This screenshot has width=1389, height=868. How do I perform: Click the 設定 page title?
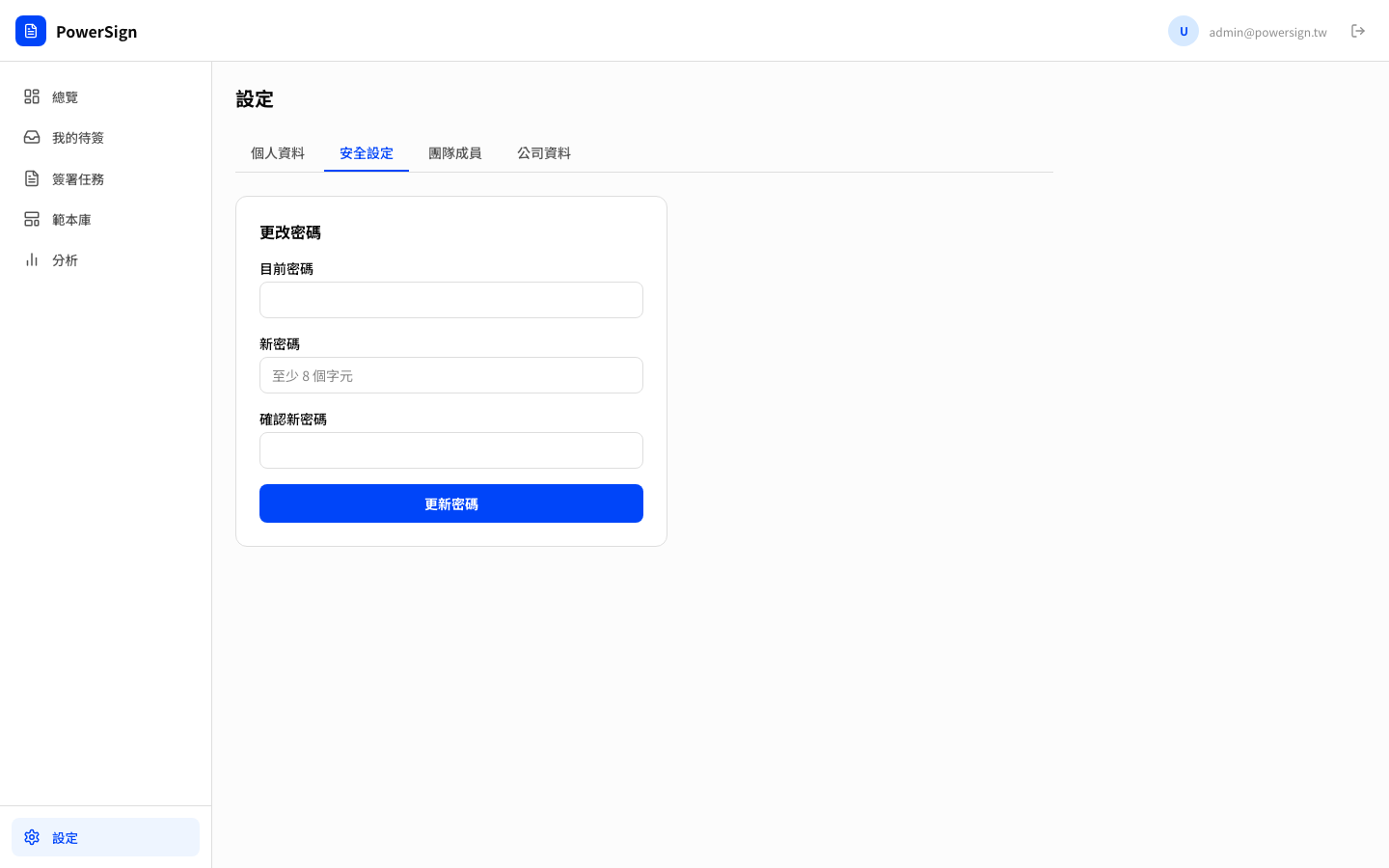[x=254, y=99]
